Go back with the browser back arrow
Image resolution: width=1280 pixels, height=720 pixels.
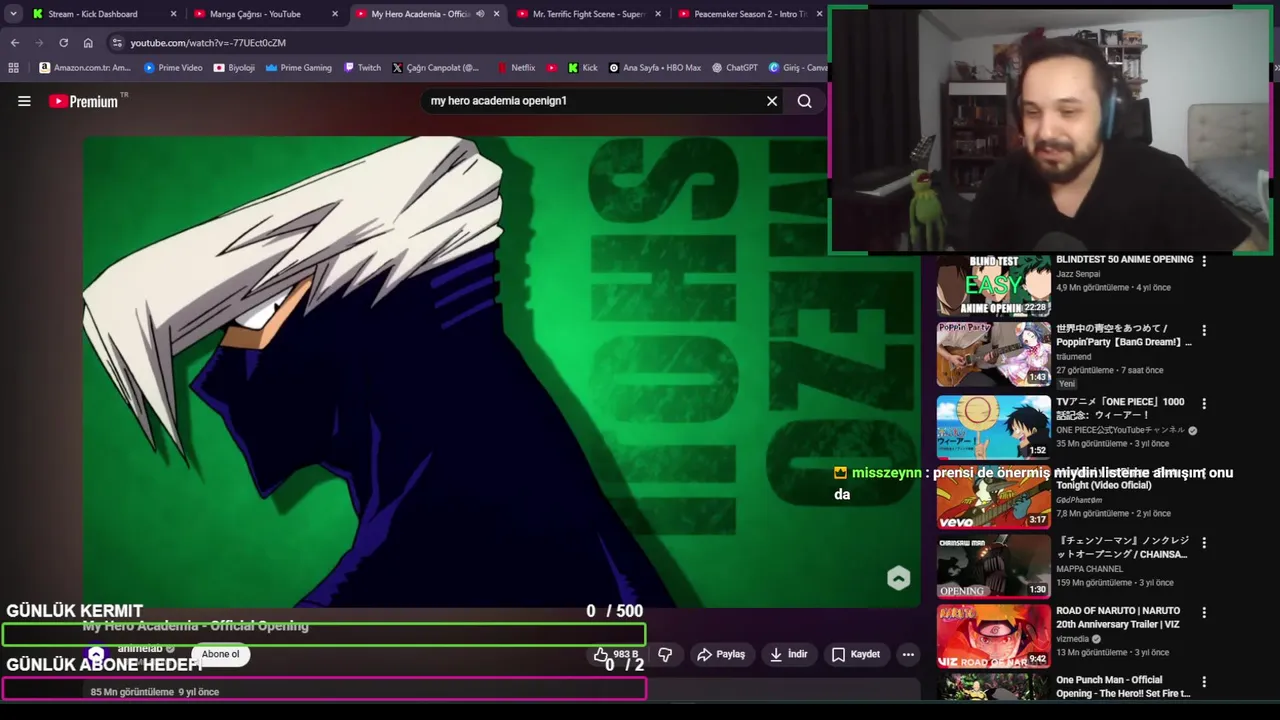(x=15, y=43)
